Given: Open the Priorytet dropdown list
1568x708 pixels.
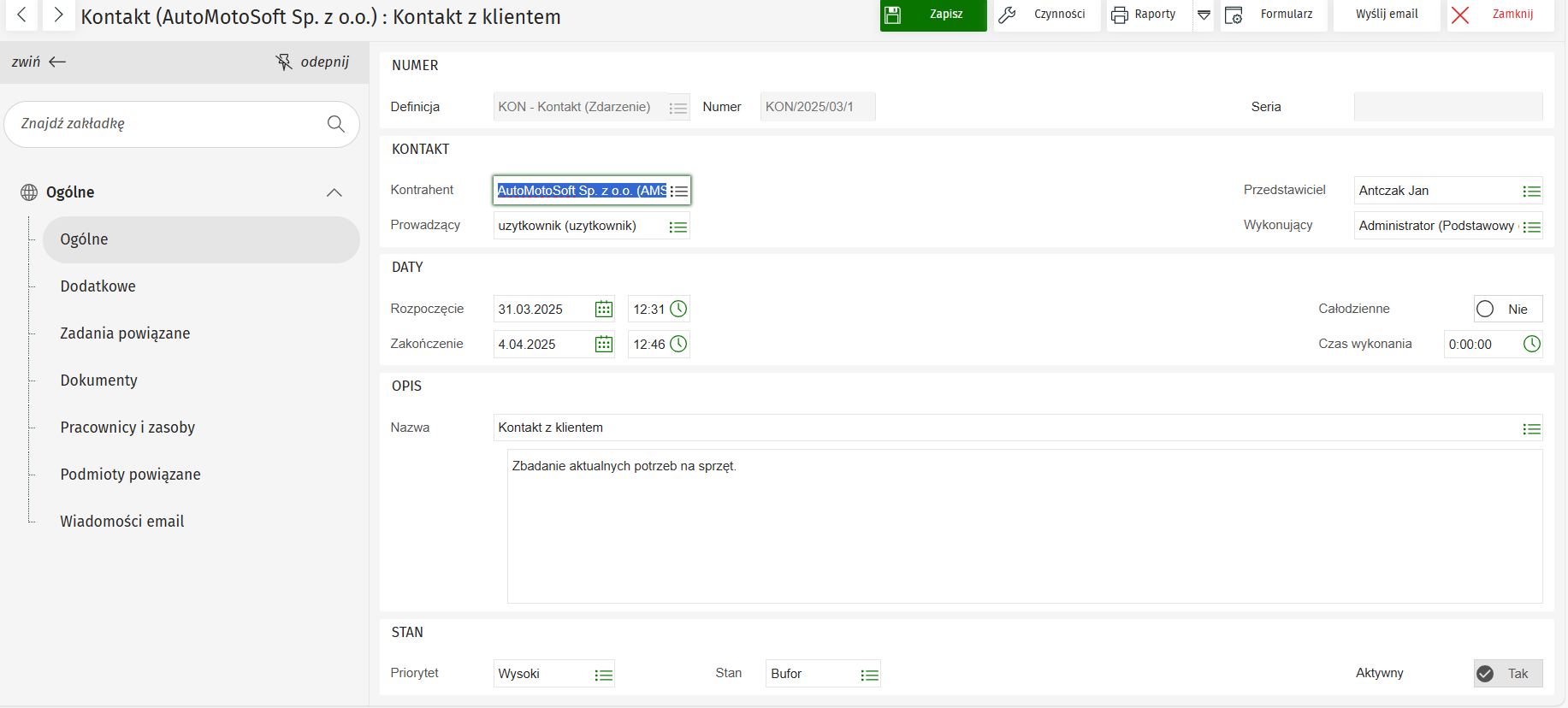Looking at the screenshot, I should (603, 675).
